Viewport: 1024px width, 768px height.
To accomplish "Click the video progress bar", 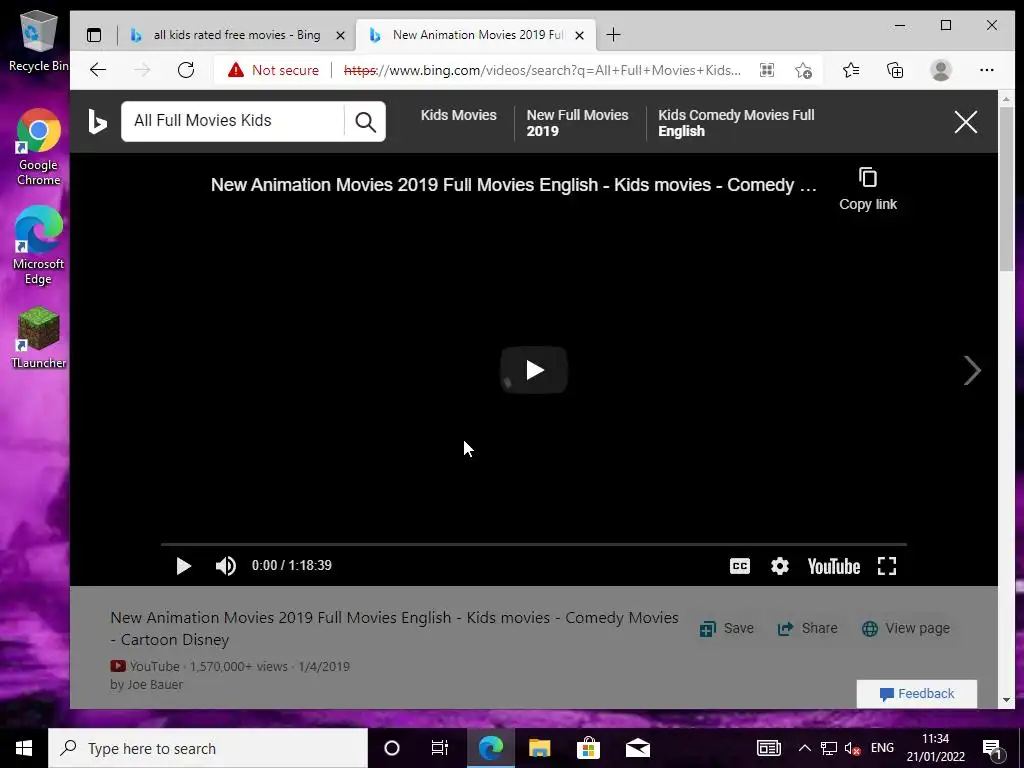I will tap(534, 543).
